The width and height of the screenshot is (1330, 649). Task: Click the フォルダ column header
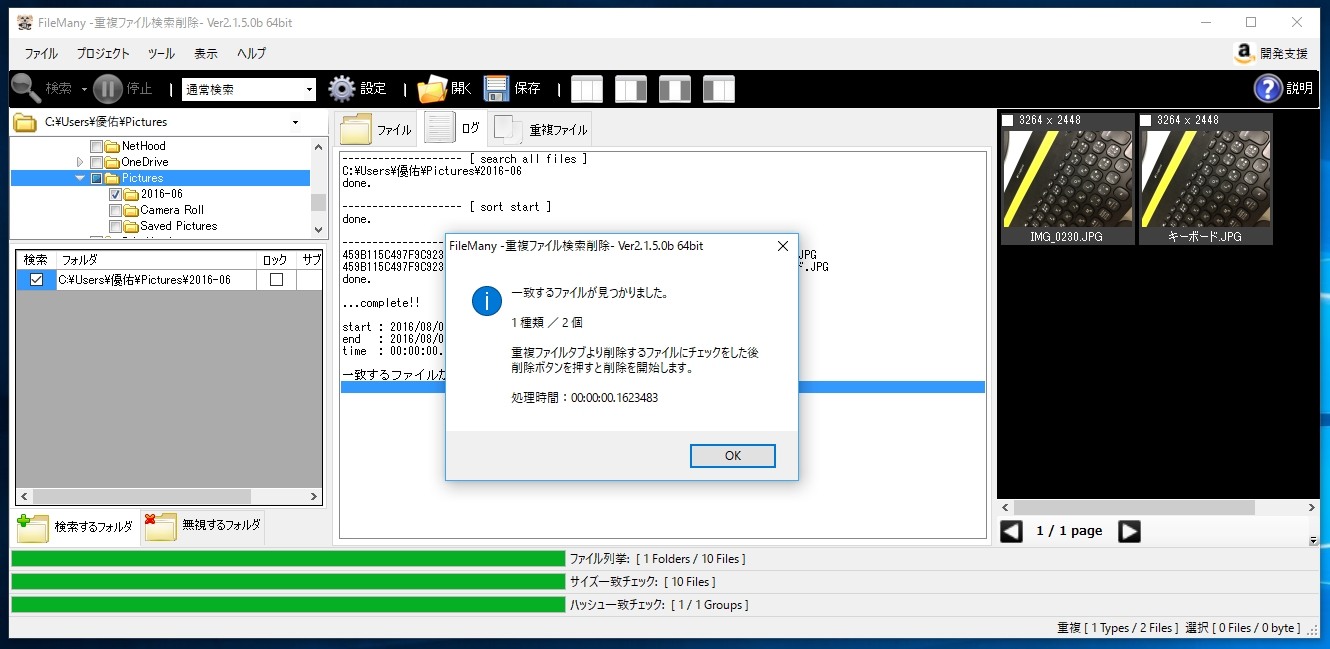coord(157,260)
